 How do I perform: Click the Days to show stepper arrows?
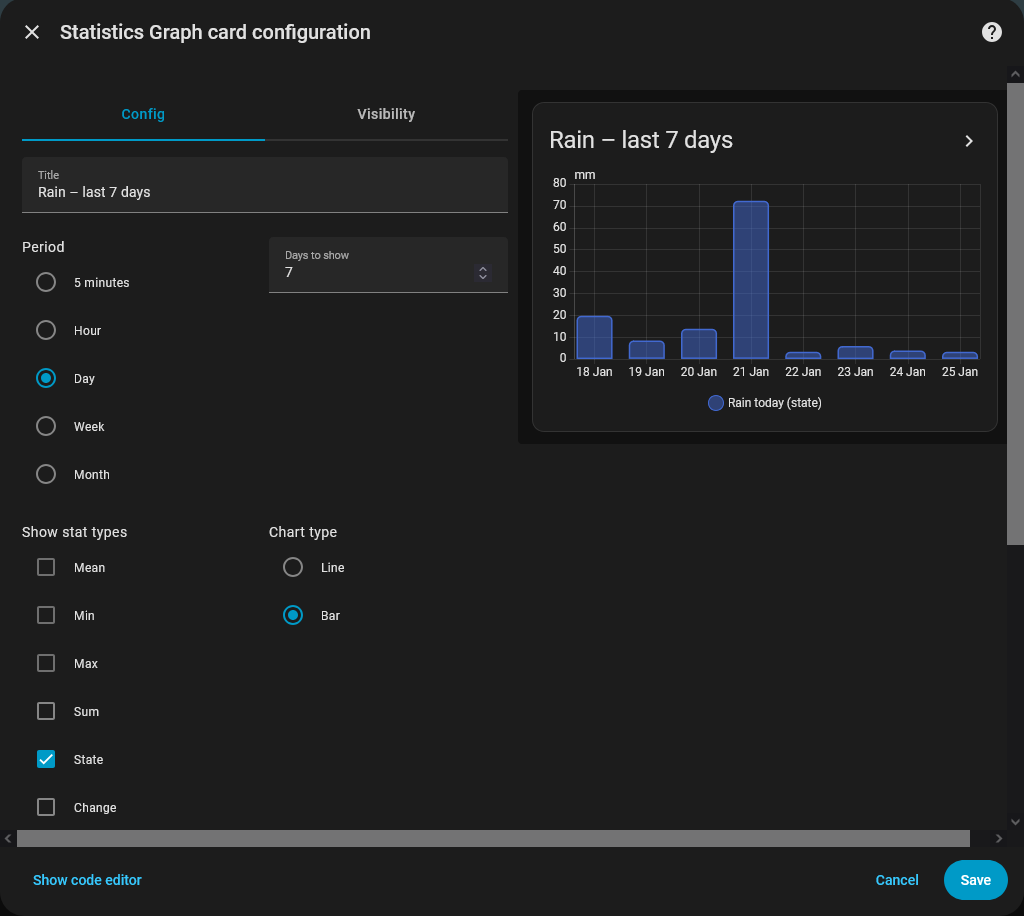click(483, 272)
